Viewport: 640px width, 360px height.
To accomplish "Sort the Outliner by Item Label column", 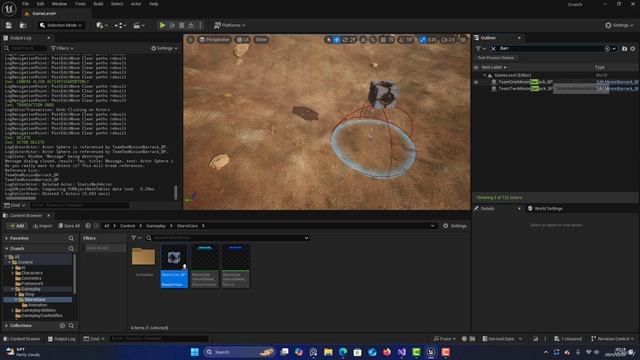I will click(493, 67).
